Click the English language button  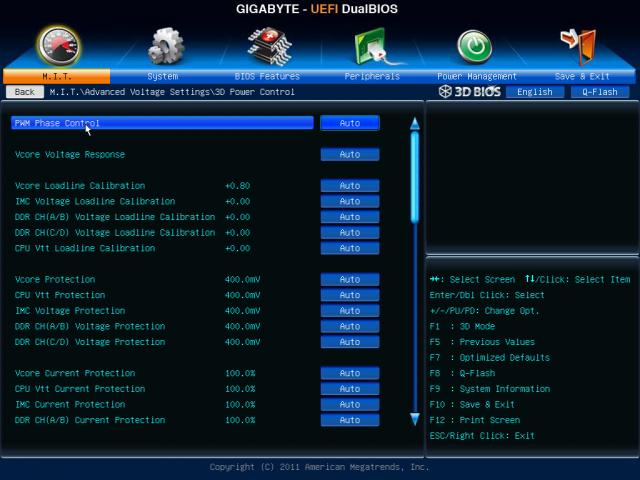click(x=535, y=92)
